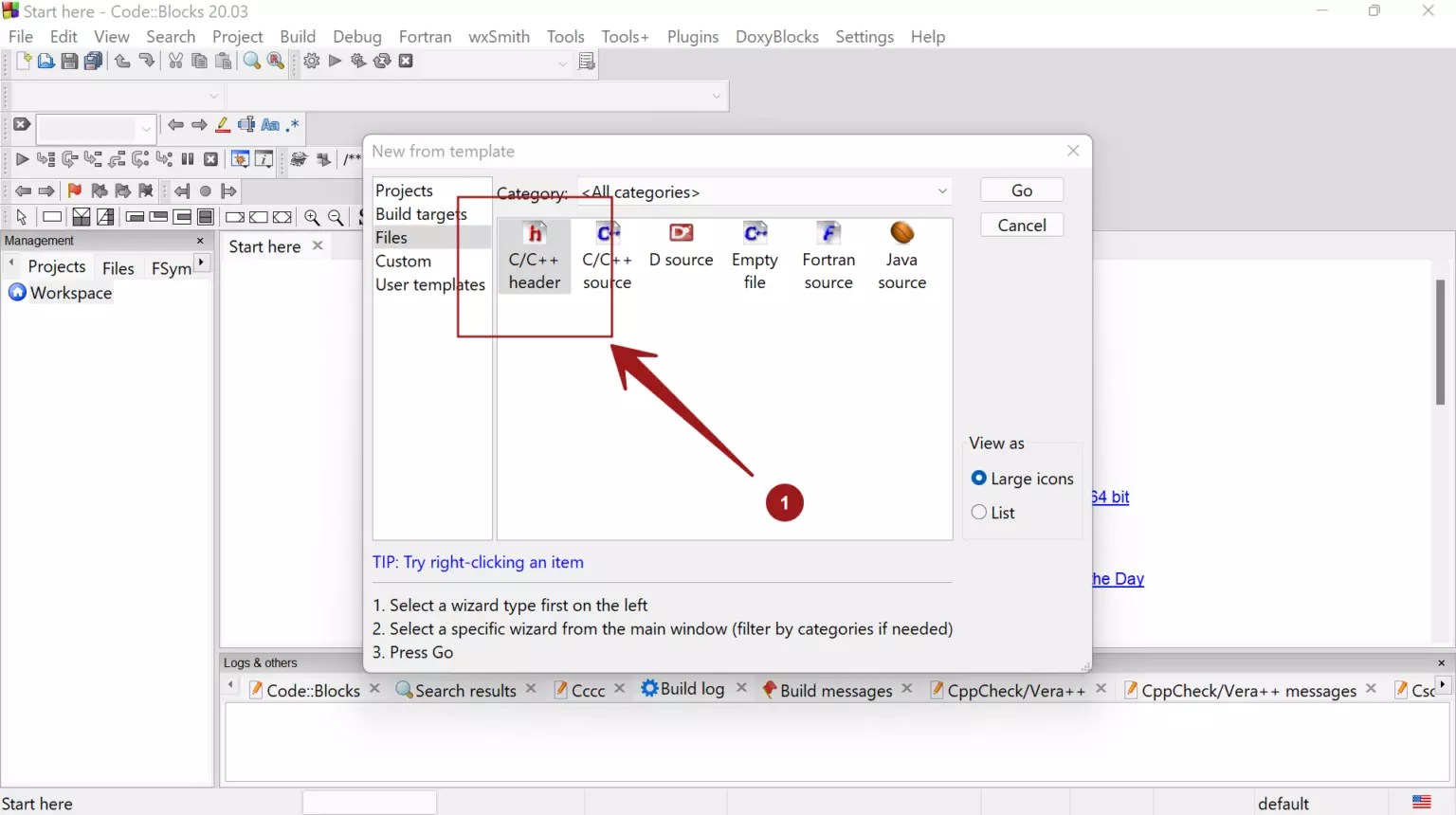Open the Debug menu
This screenshot has width=1456, height=815.
click(x=357, y=36)
